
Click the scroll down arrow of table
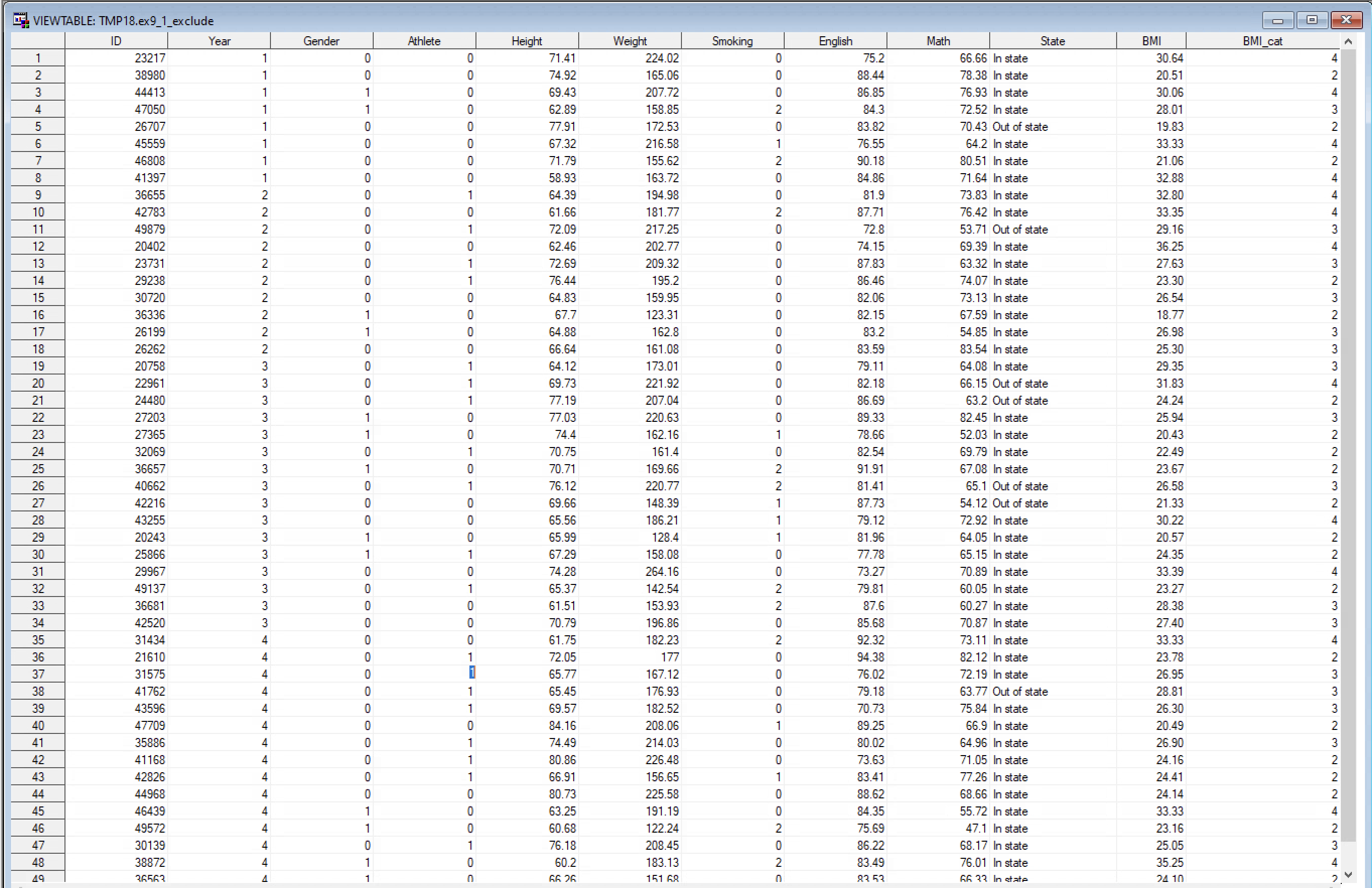(x=1348, y=874)
